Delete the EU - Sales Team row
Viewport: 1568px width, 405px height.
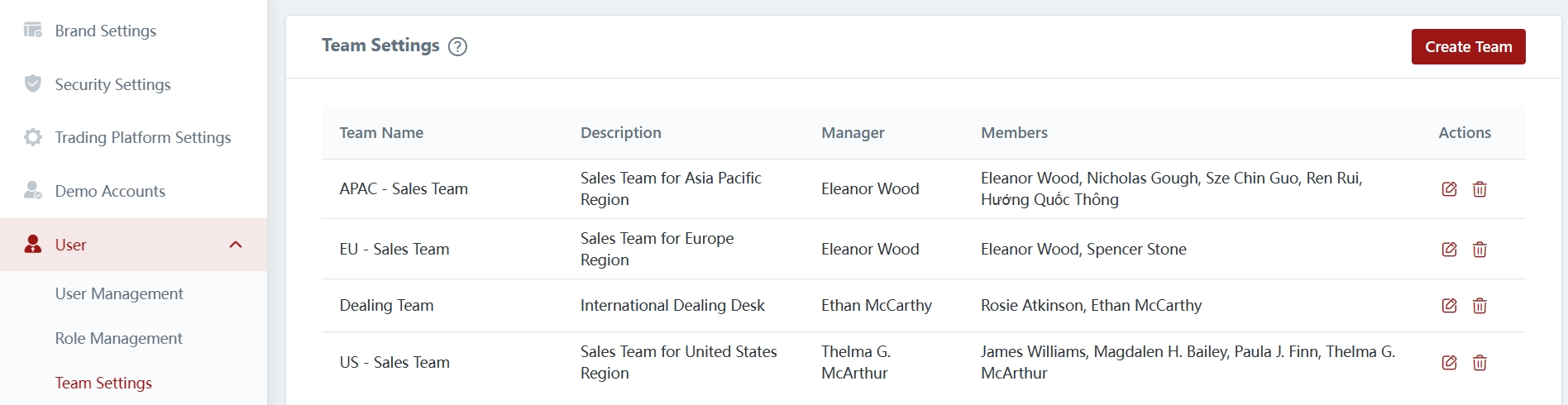click(x=1480, y=250)
